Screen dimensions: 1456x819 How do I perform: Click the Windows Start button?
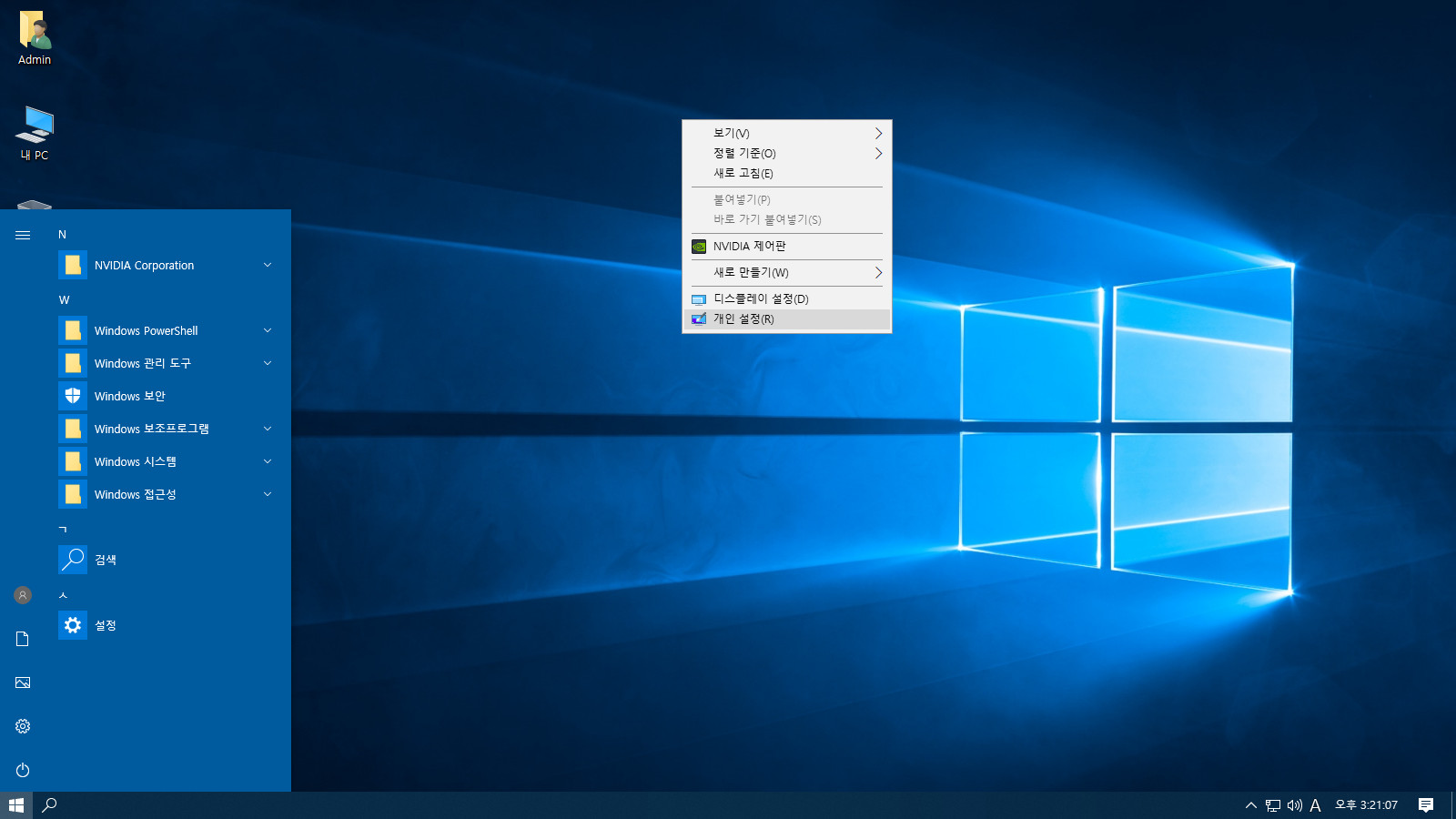pyautogui.click(x=16, y=805)
